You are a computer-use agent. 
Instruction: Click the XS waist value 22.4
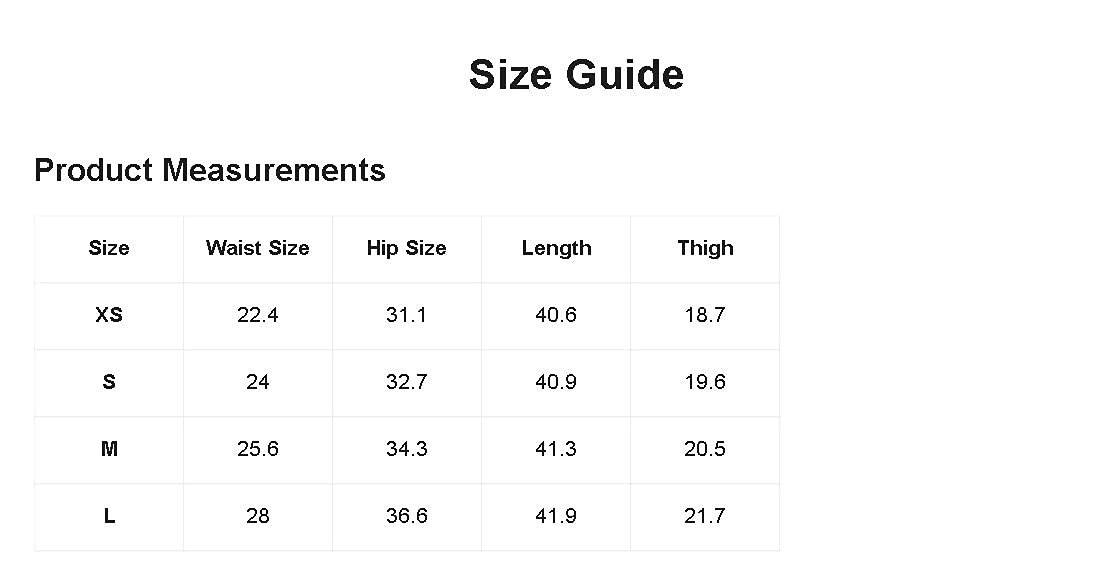258,315
